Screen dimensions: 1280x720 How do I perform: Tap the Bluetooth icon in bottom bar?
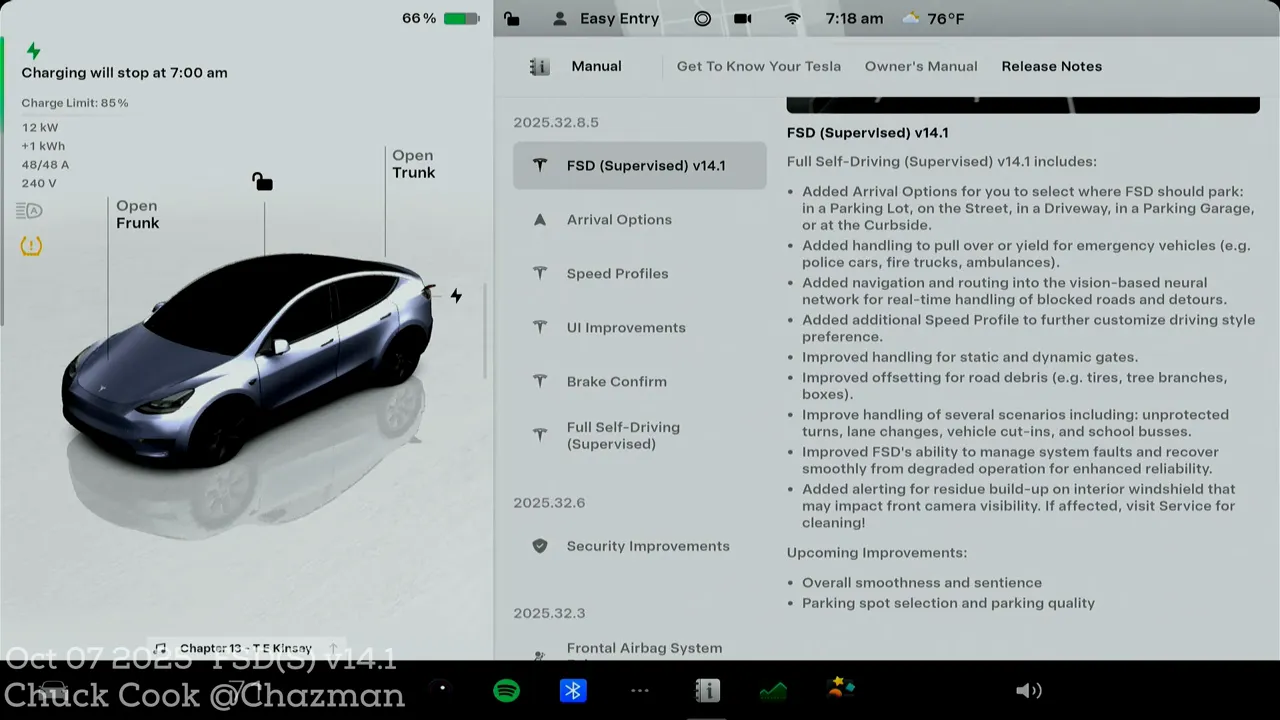click(573, 691)
